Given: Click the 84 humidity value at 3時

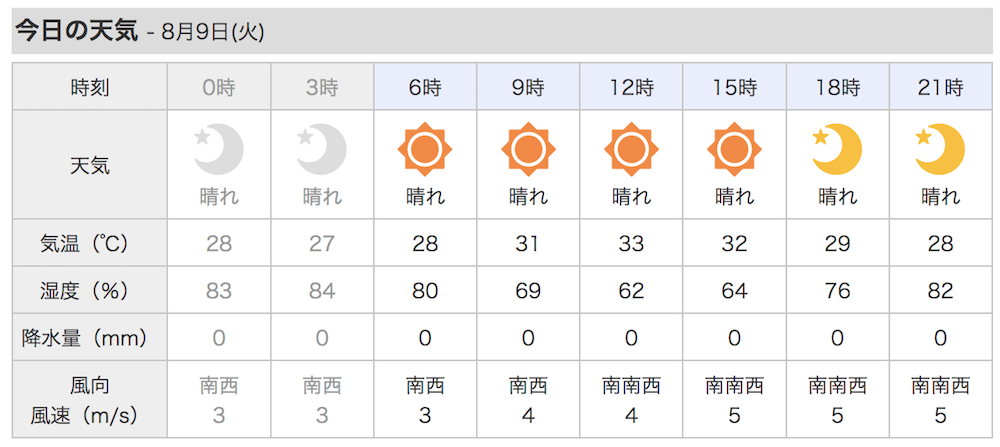Looking at the screenshot, I should pyautogui.click(x=321, y=291).
